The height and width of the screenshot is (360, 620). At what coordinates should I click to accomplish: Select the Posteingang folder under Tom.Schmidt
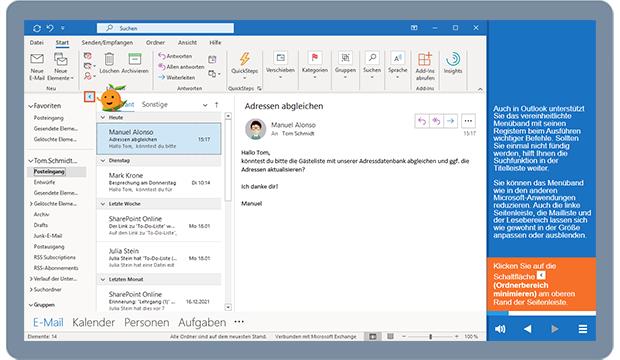(57, 171)
